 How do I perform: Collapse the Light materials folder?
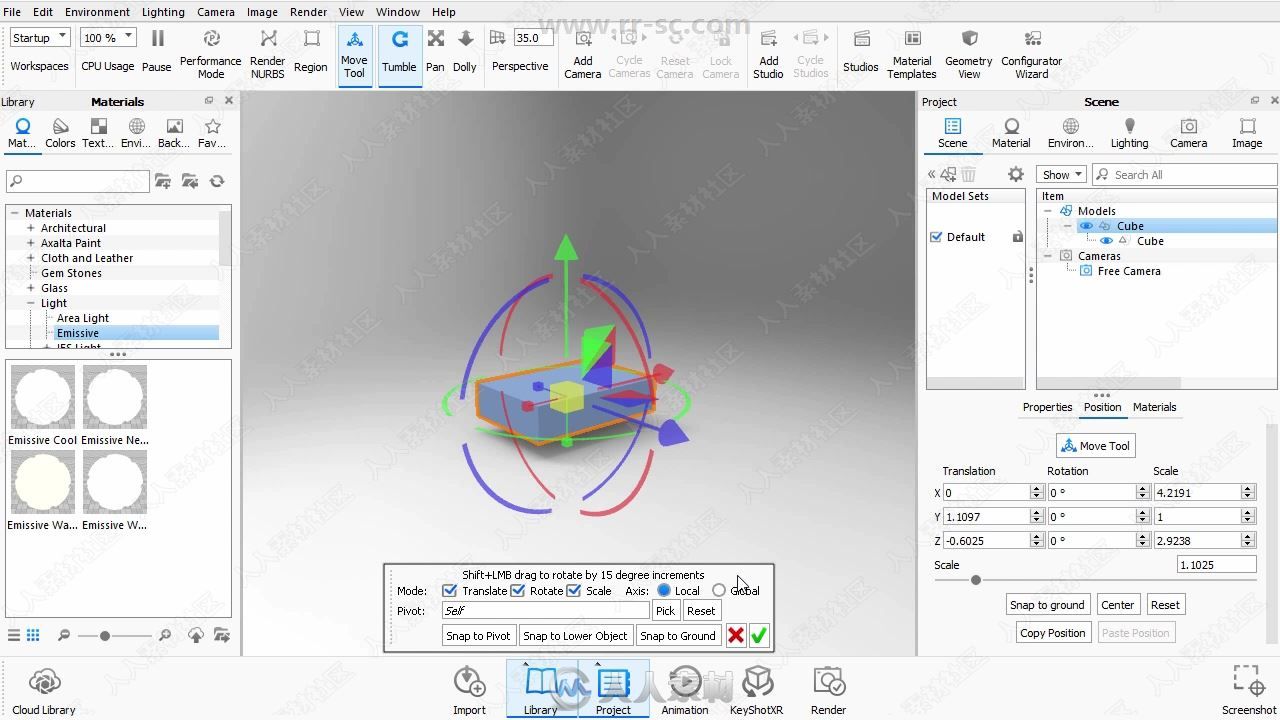[31, 303]
